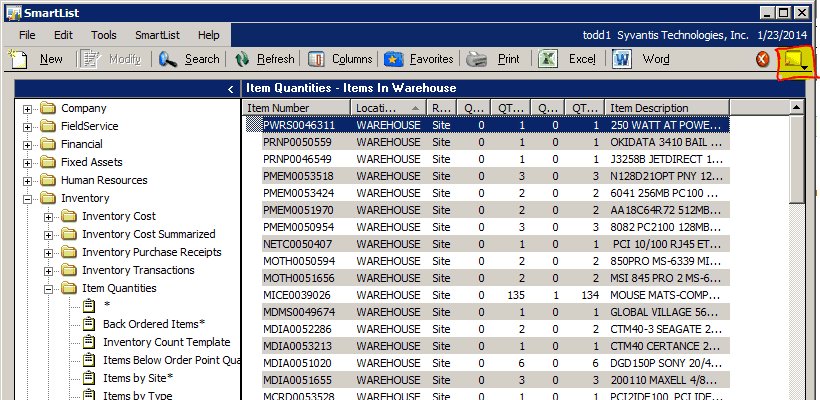
Task: Click the Items by Site clipboard icon
Action: click(x=89, y=378)
